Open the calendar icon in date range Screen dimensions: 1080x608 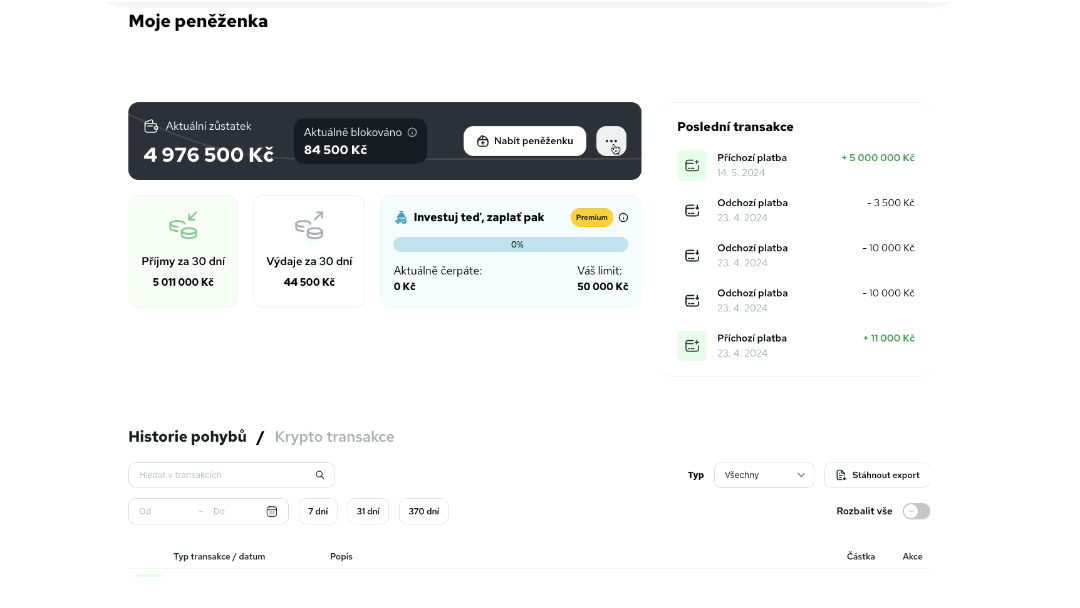pyautogui.click(x=272, y=512)
